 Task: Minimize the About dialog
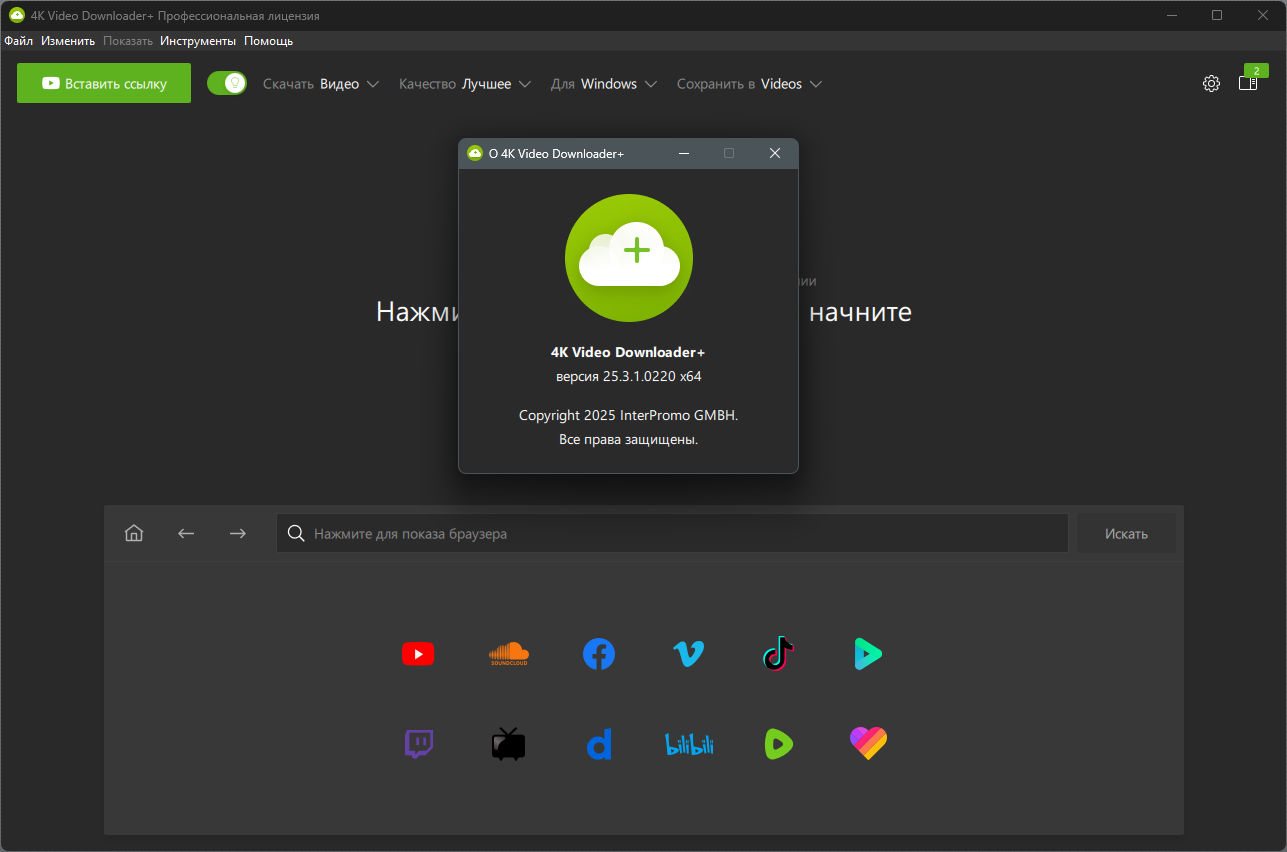tap(684, 153)
